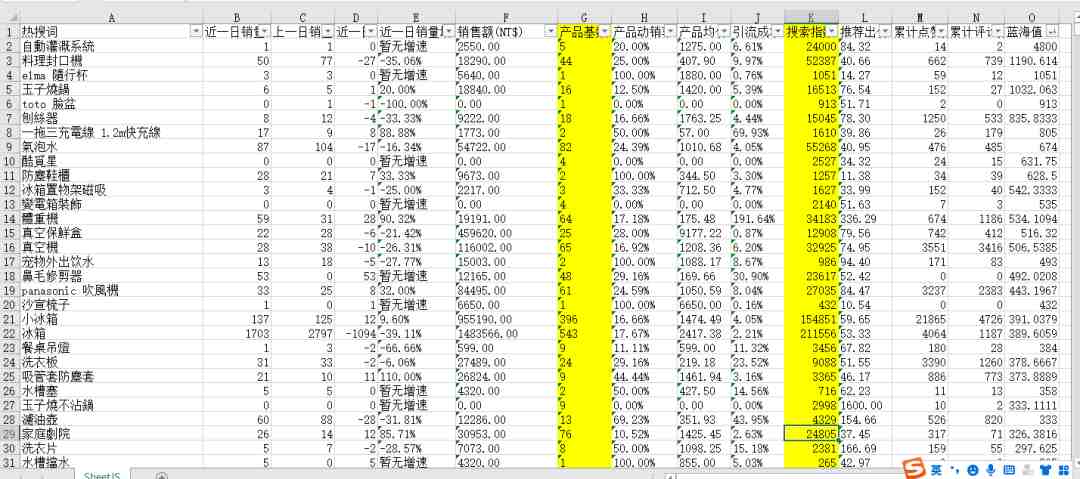
Task: Select row 14 header
Action: pos(10,219)
